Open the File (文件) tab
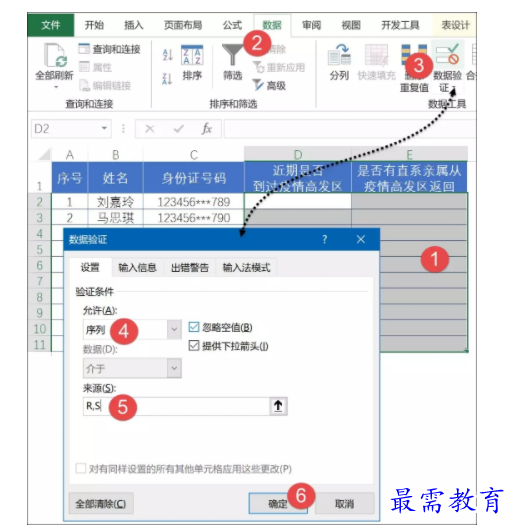This screenshot has width=512, height=532. (51, 25)
